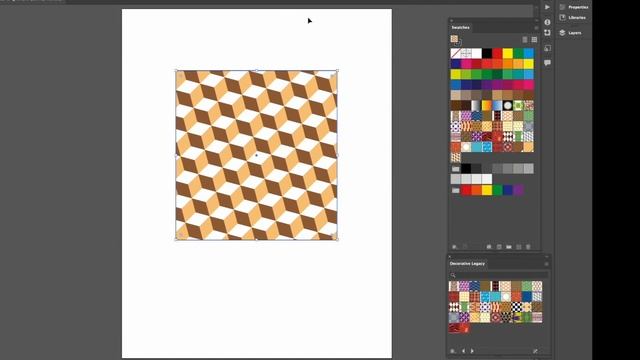Click the fill/stroke indicator in Swatches panel

tap(456, 40)
